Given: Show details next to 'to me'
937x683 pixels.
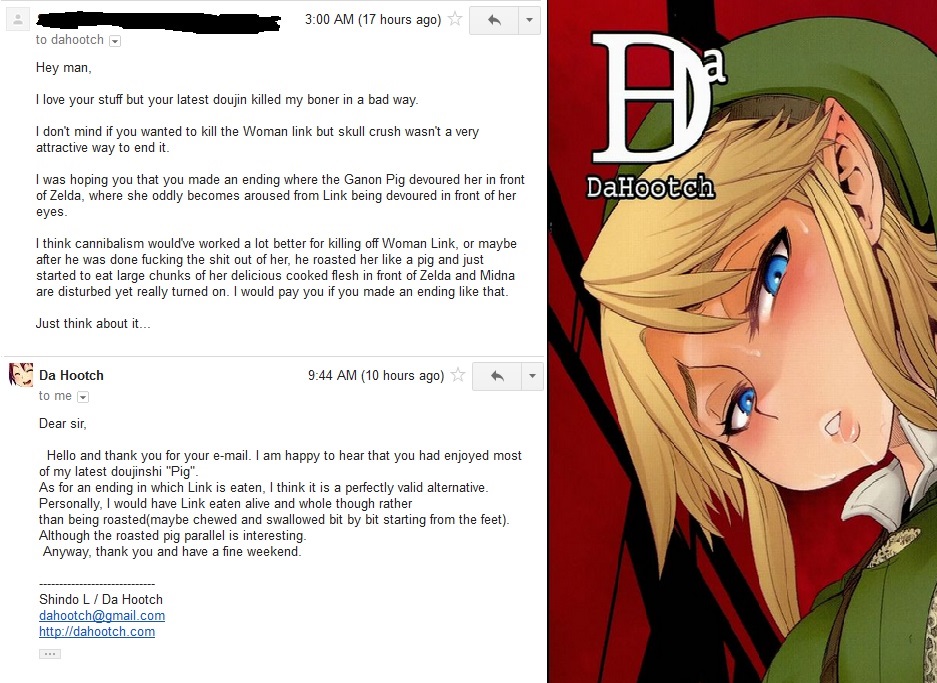Looking at the screenshot, I should [x=83, y=397].
